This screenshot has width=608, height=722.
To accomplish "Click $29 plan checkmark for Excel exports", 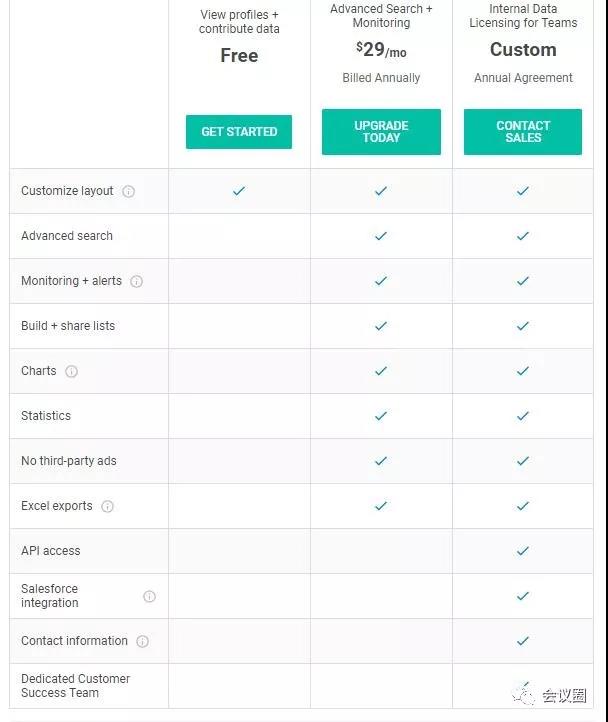I will pyautogui.click(x=381, y=506).
